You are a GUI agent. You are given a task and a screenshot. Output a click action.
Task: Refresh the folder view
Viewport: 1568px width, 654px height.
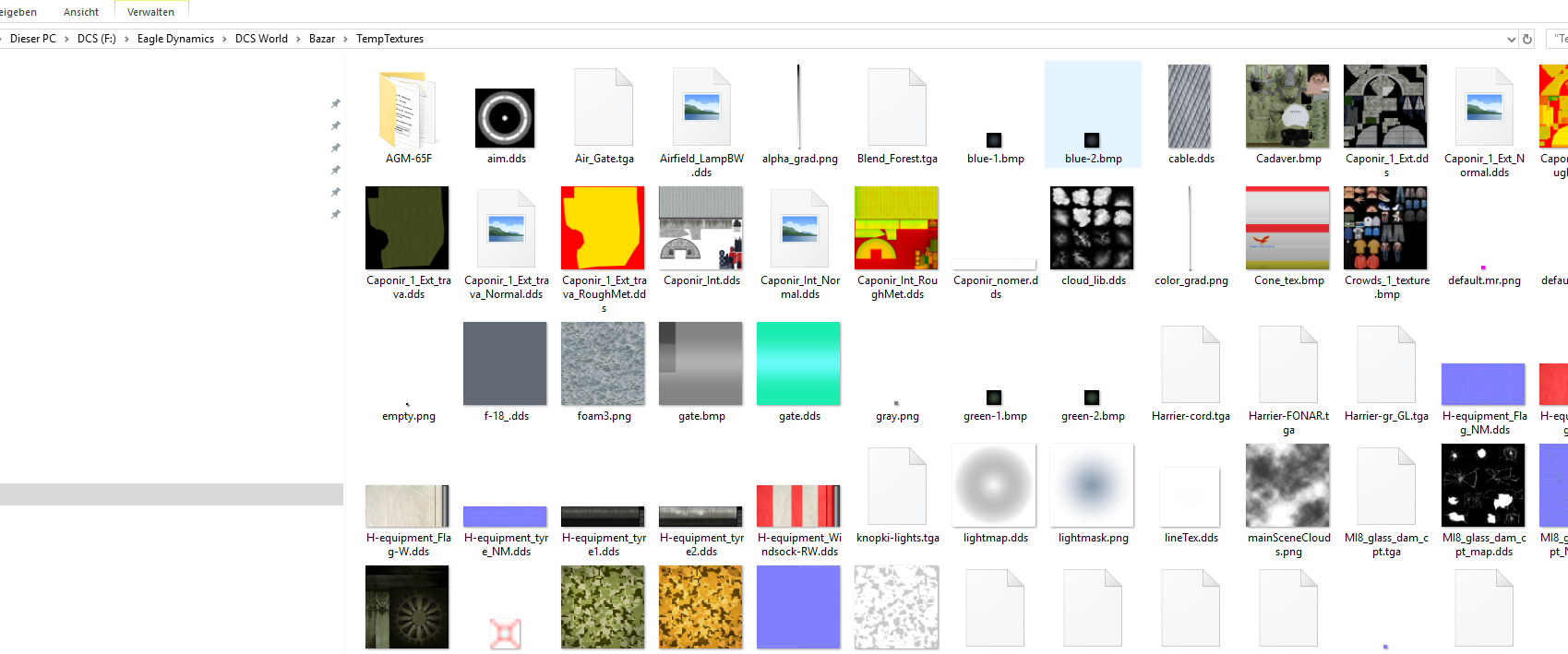tap(1527, 39)
